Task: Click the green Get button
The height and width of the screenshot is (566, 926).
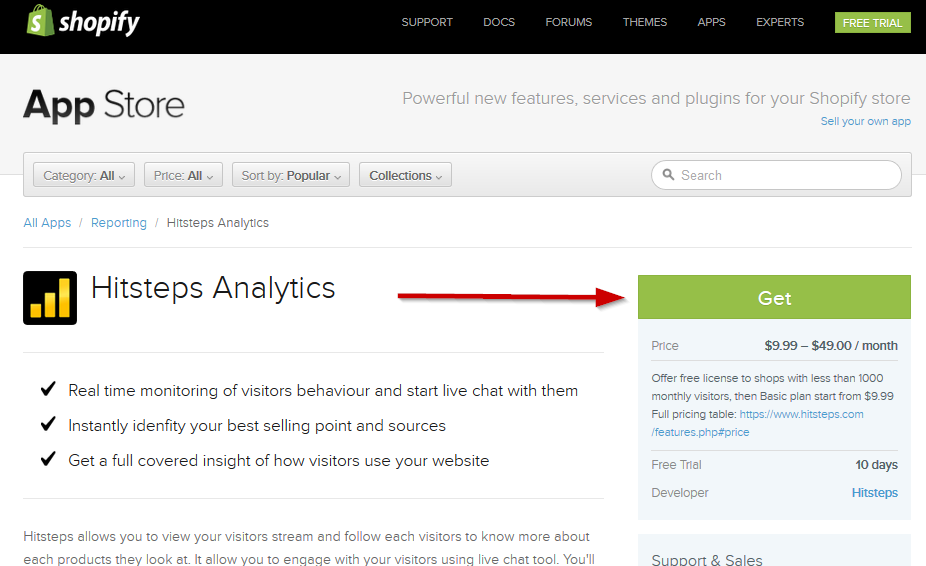Action: [x=774, y=297]
